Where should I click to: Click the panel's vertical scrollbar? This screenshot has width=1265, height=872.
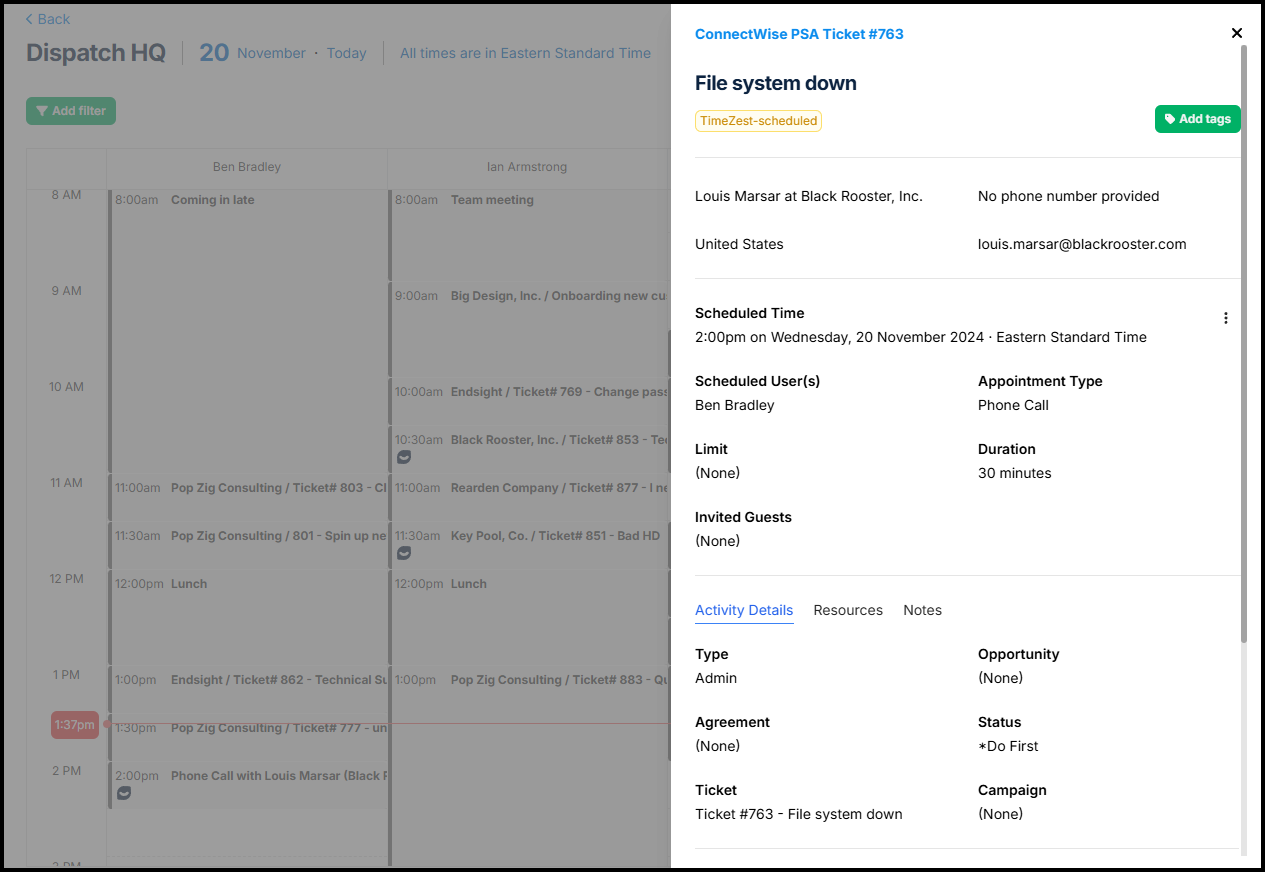coord(1244,342)
